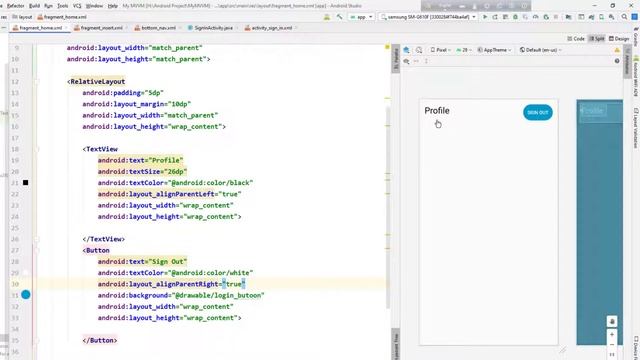This screenshot has width=640, height=360.
Task: Click the Make Project hammer icon
Action: pos(339,17)
